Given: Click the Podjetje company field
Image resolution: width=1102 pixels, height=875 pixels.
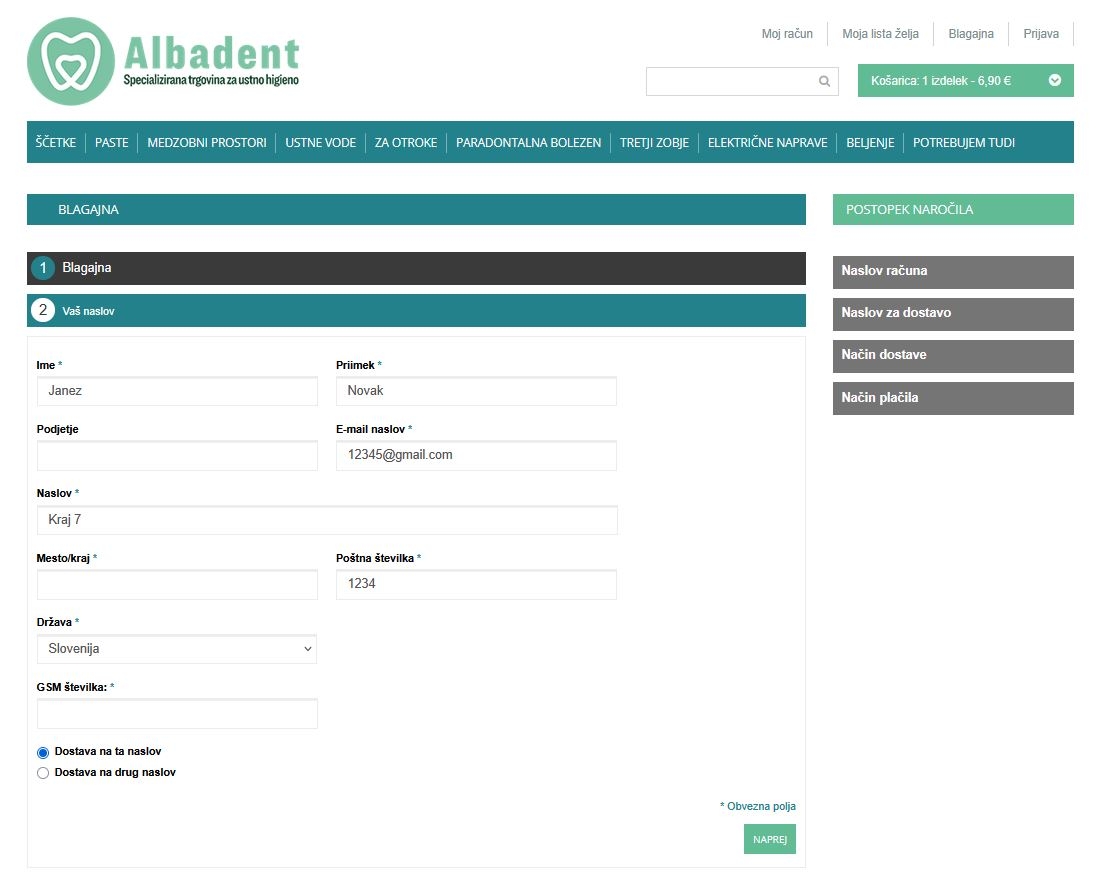Looking at the screenshot, I should (x=177, y=456).
